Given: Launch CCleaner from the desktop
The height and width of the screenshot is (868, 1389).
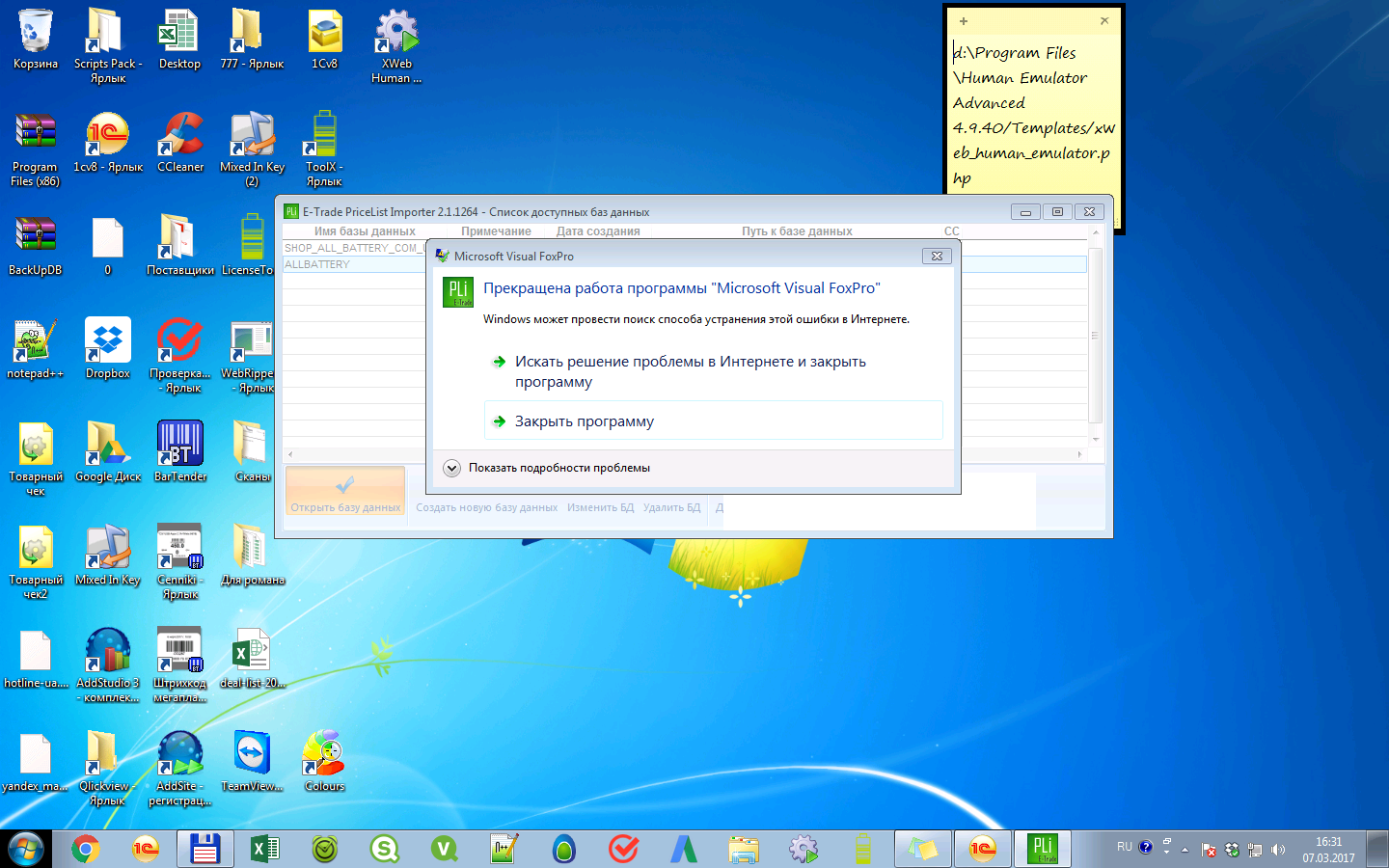Looking at the screenshot, I should coord(180,143).
